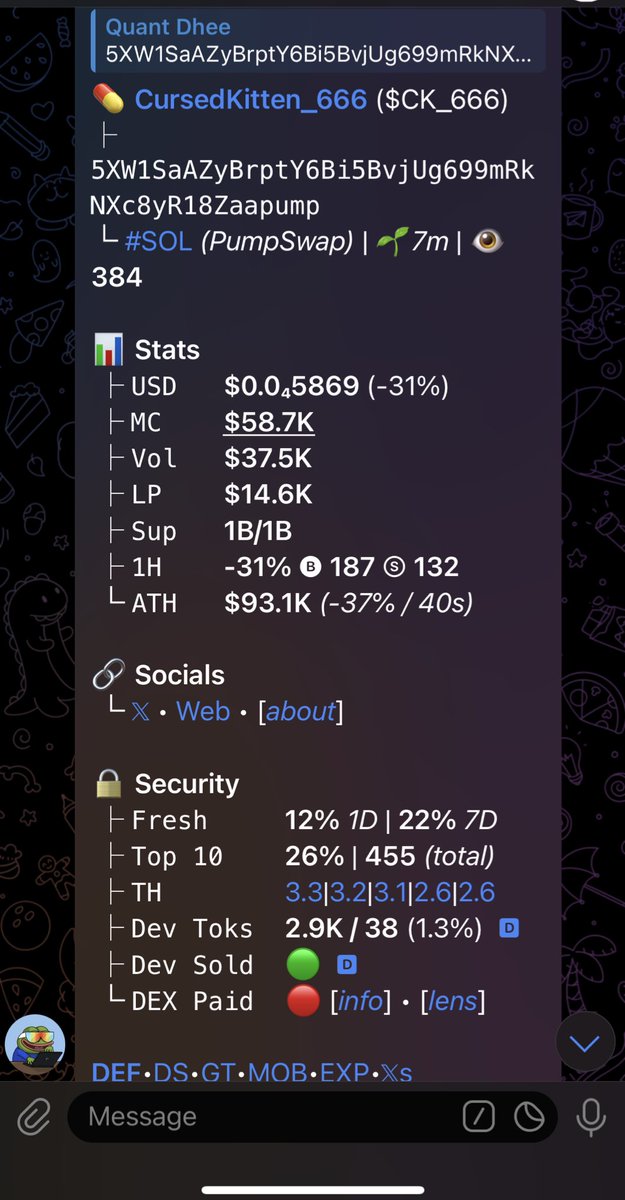Screen dimensions: 625x1200
Task: Open the Web social link
Action: [202, 712]
